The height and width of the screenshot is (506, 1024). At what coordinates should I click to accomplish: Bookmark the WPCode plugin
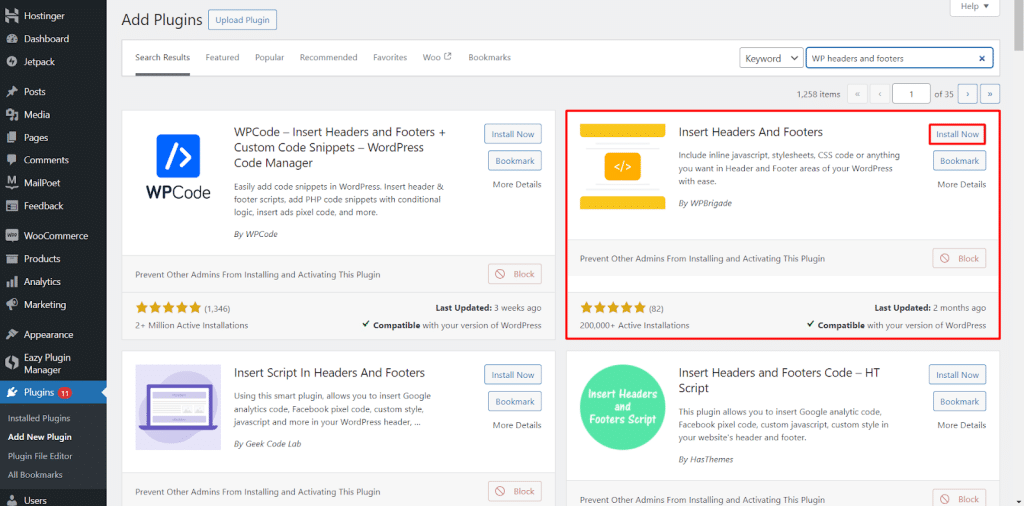click(515, 161)
